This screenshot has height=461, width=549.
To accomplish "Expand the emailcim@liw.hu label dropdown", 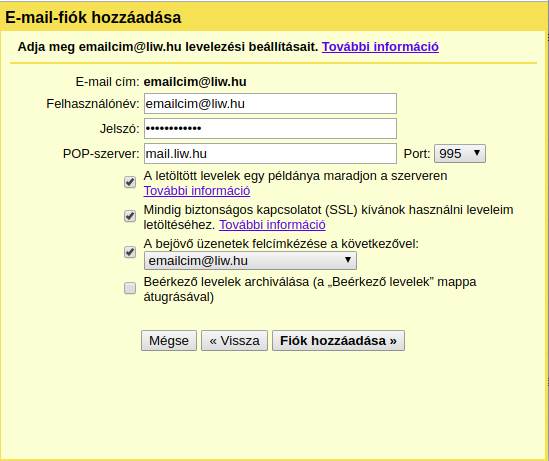I will click(250, 260).
